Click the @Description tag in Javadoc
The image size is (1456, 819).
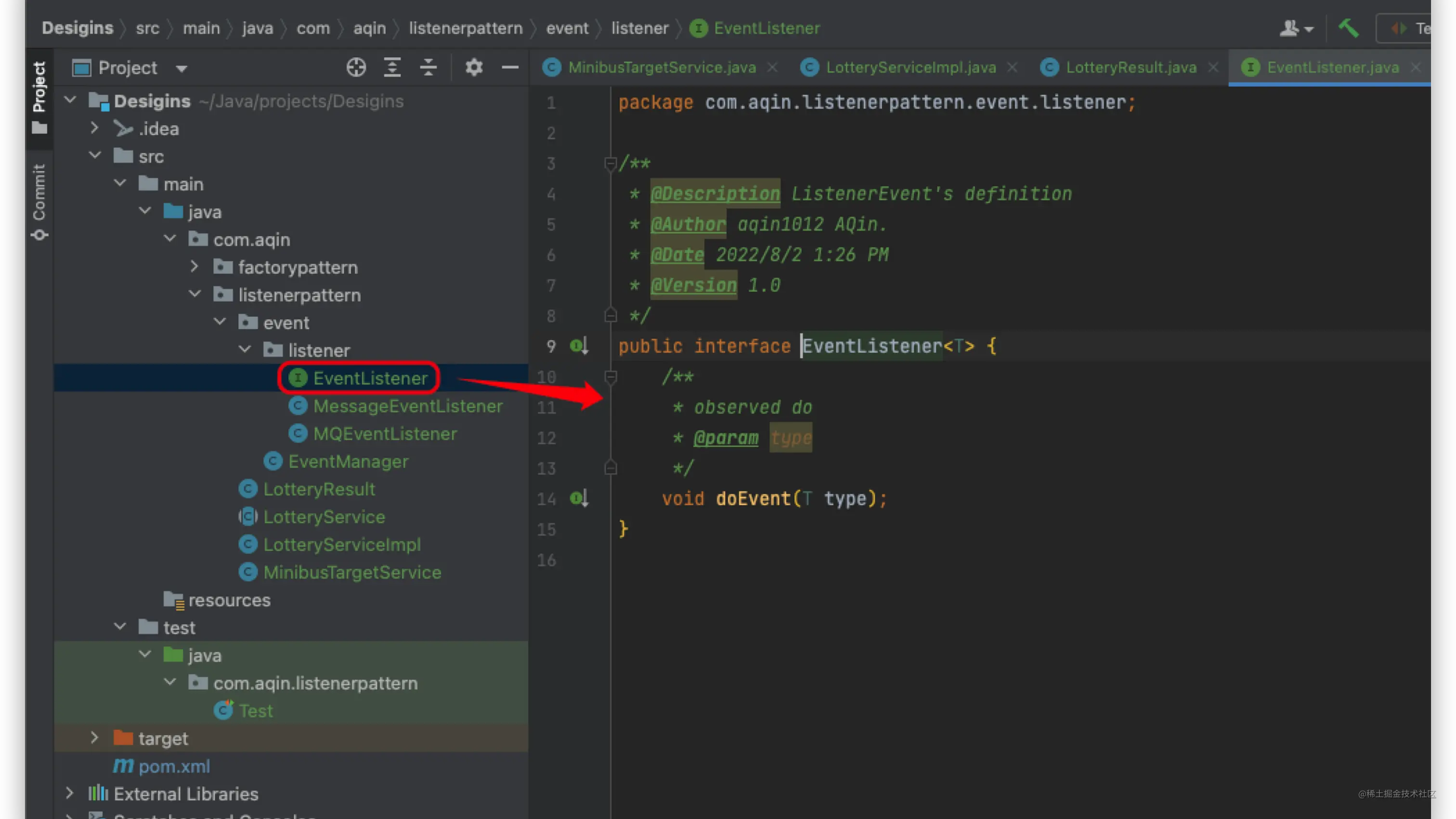[x=715, y=194]
